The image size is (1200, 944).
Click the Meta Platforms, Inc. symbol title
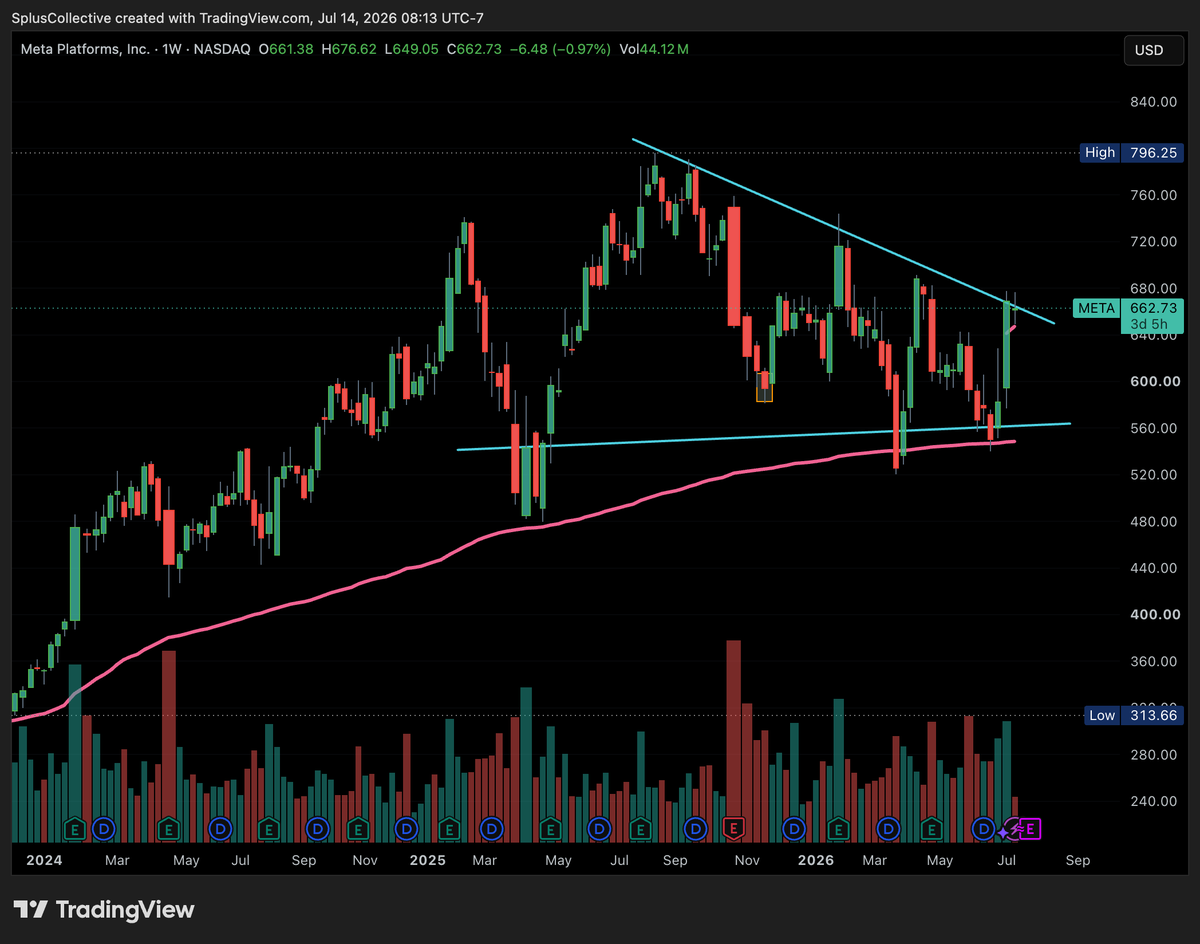(x=86, y=49)
